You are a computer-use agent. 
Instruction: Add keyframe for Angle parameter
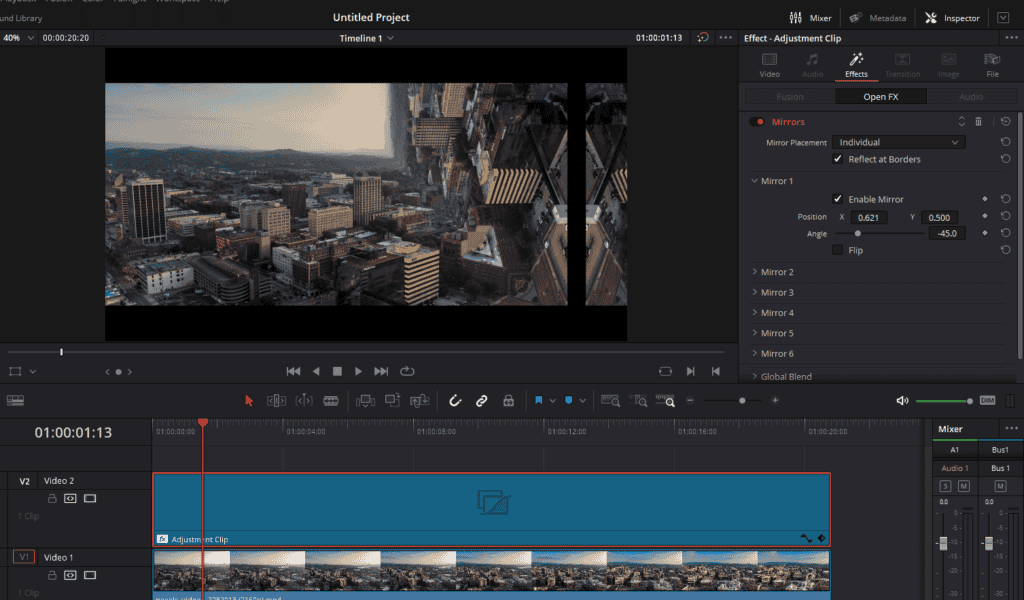coord(985,233)
